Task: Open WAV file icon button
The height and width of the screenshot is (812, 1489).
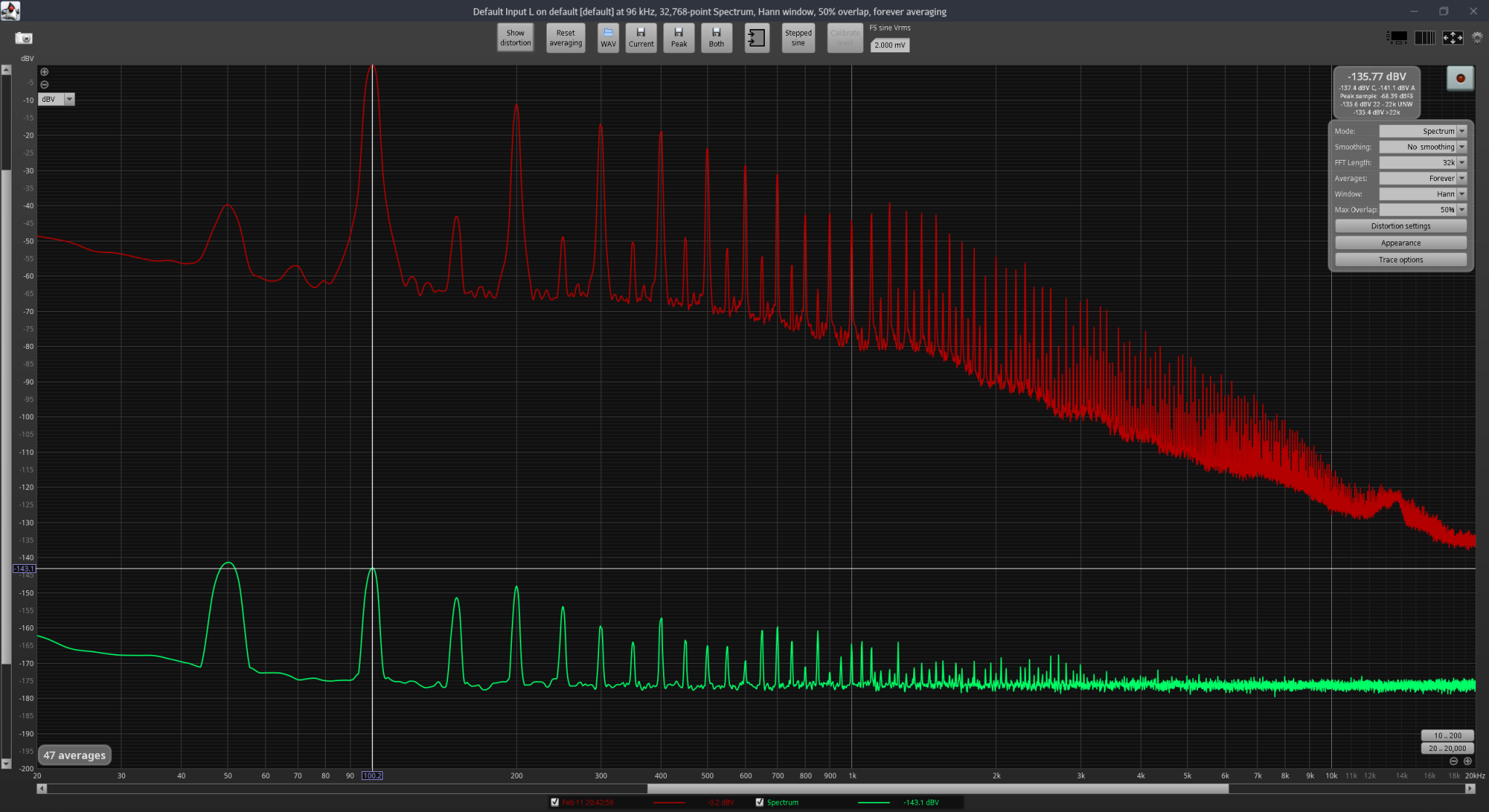Action: [609, 38]
